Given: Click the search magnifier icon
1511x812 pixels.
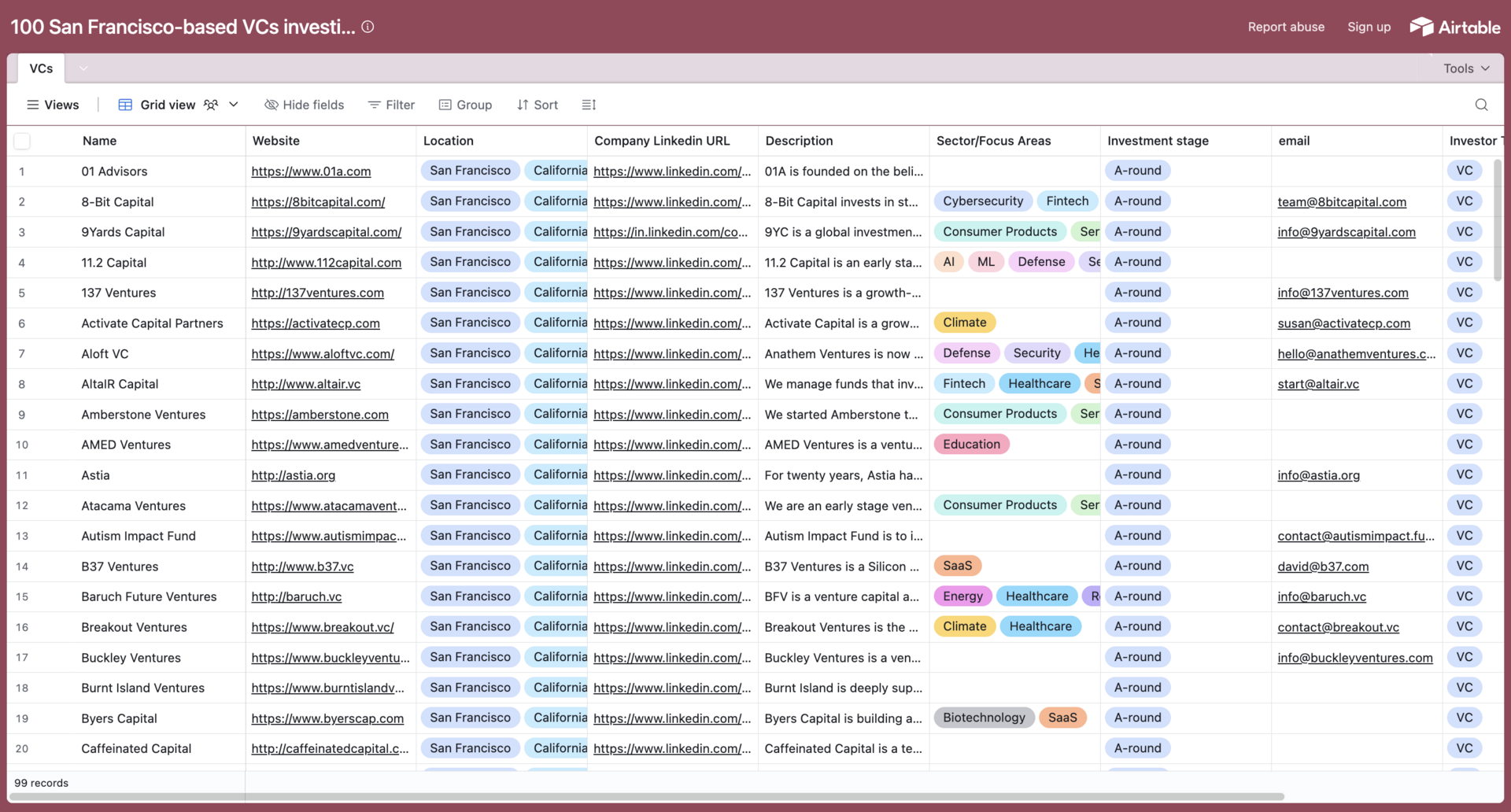Looking at the screenshot, I should tap(1481, 105).
